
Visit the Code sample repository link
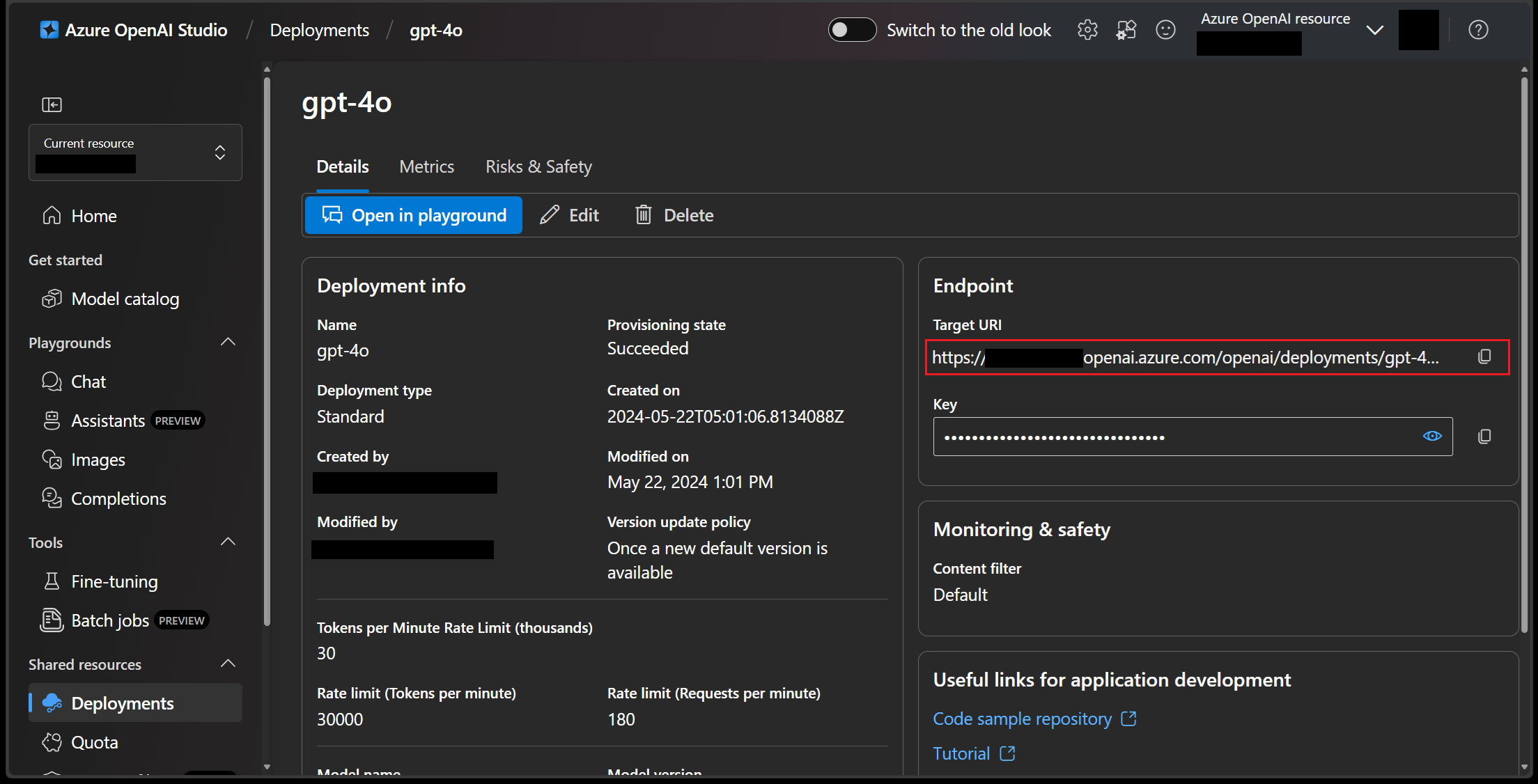pos(1022,719)
